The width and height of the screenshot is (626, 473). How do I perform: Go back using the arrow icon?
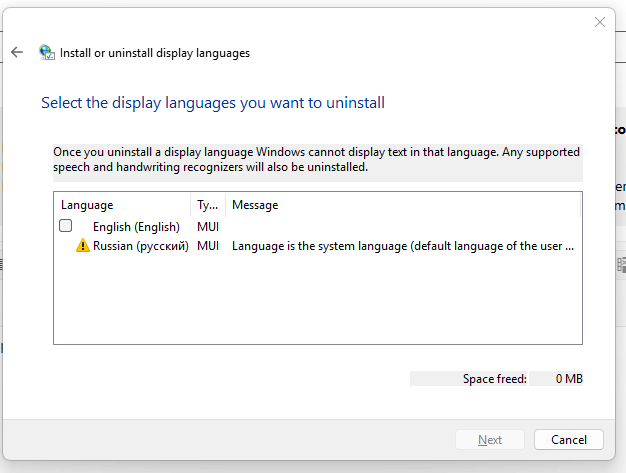pyautogui.click(x=17, y=52)
